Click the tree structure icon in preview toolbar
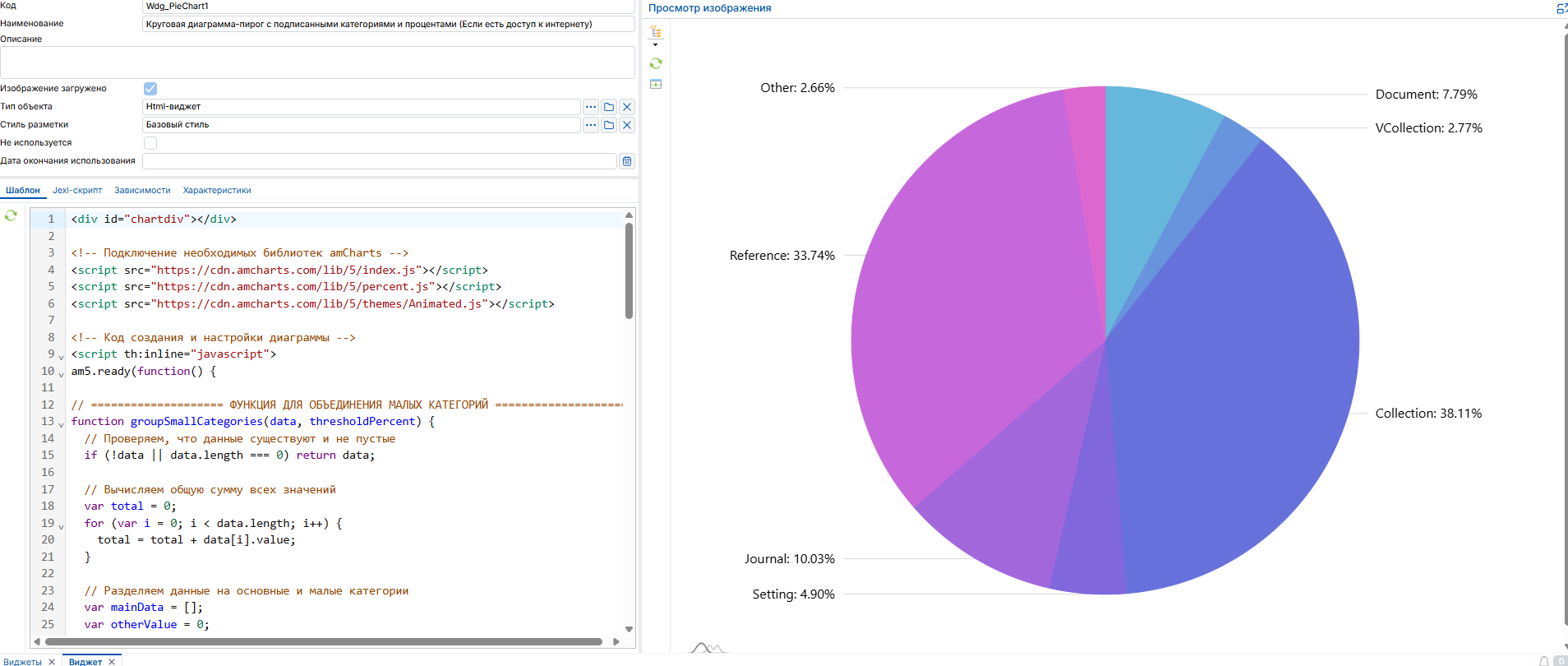The image size is (1568, 666). click(x=656, y=32)
